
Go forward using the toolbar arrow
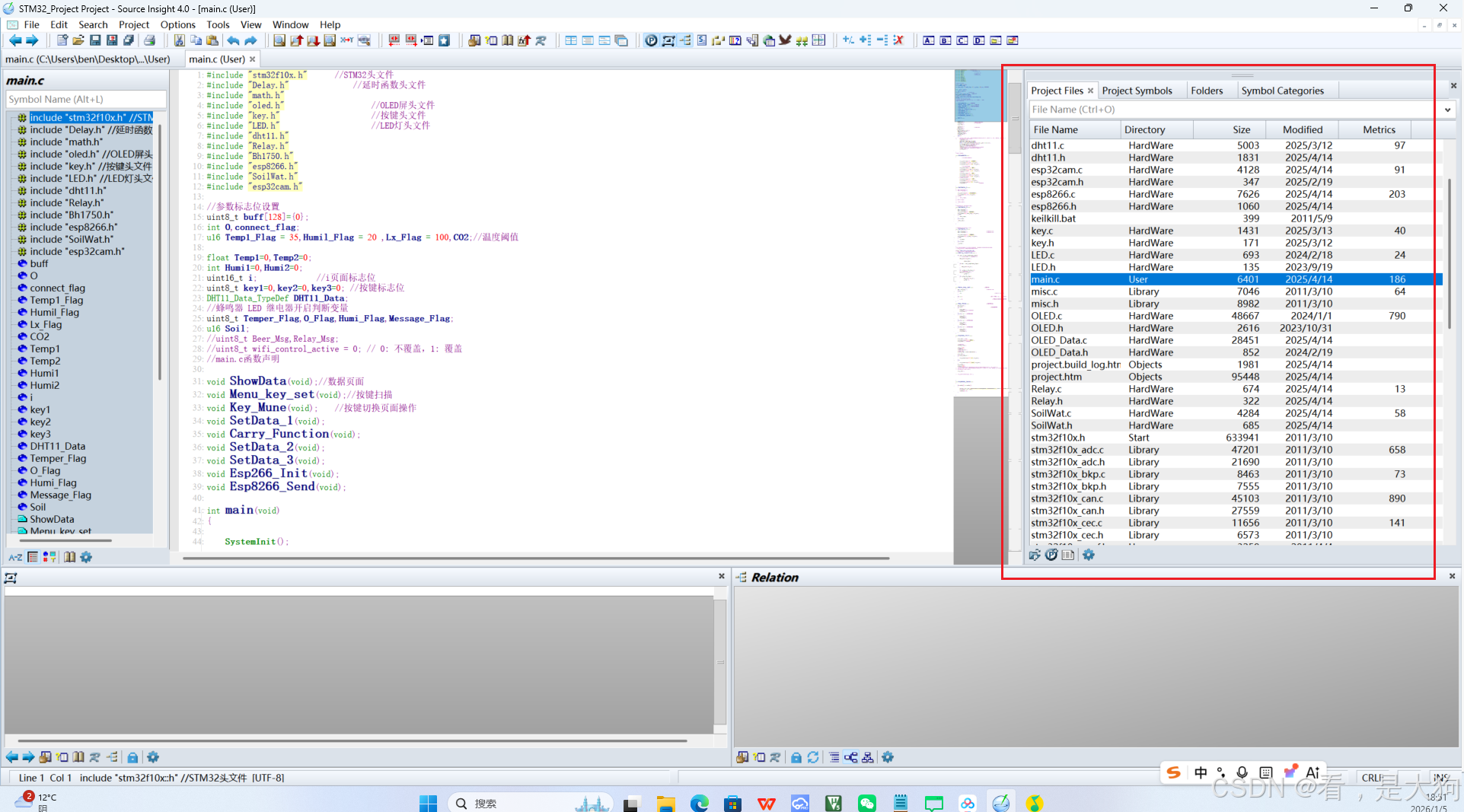(32, 40)
